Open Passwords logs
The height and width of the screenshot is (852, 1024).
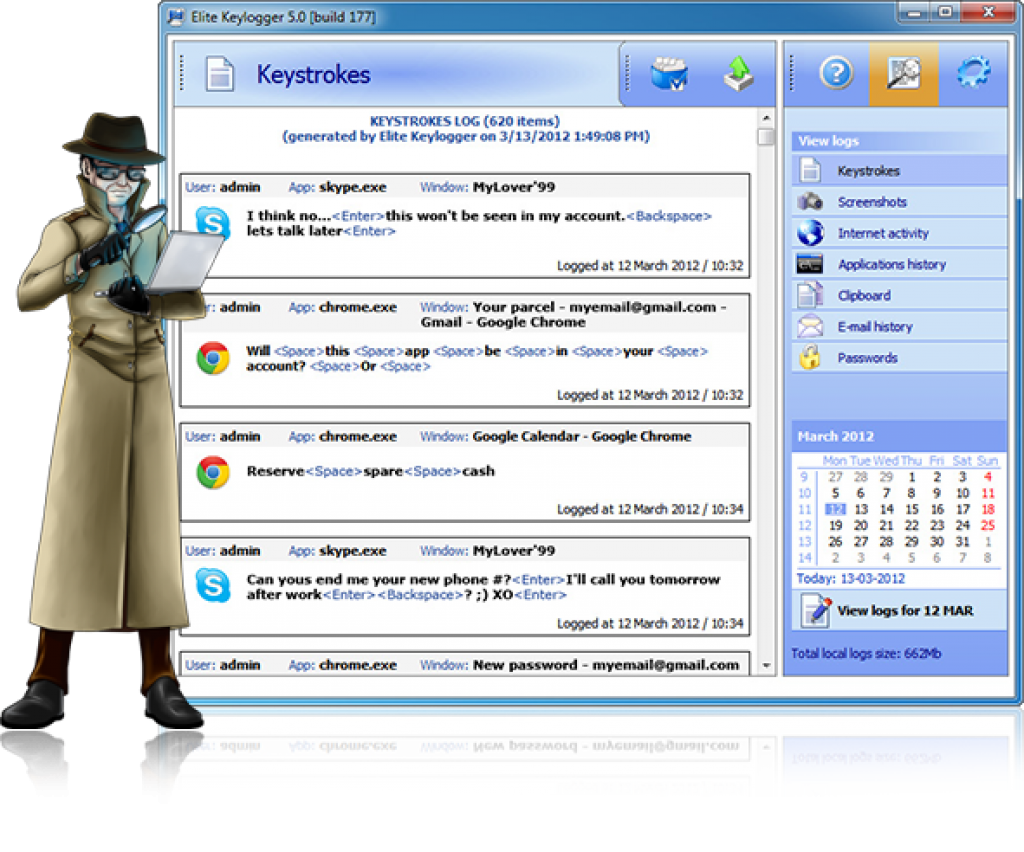pos(899,358)
